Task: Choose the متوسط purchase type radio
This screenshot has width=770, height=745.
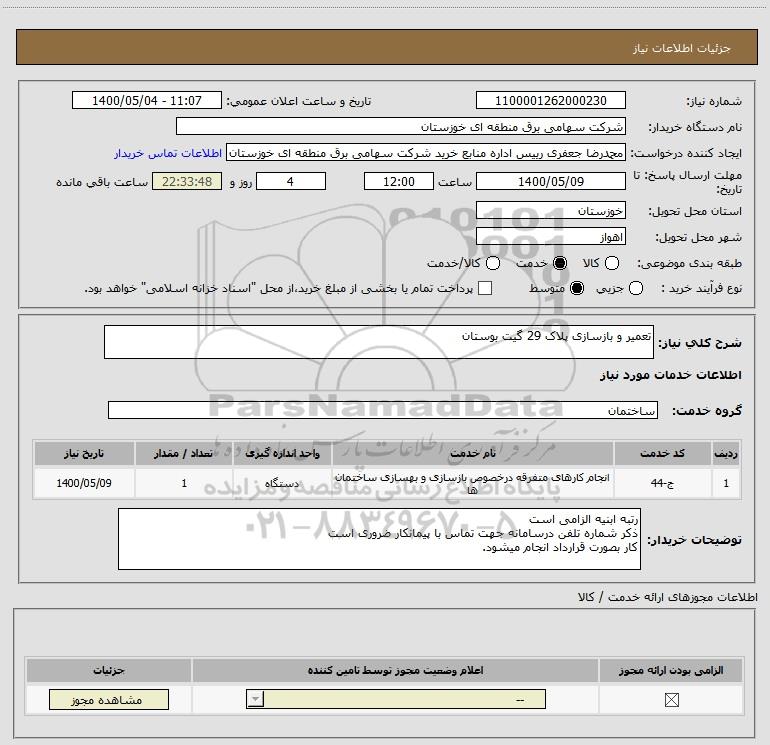Action: click(x=577, y=288)
